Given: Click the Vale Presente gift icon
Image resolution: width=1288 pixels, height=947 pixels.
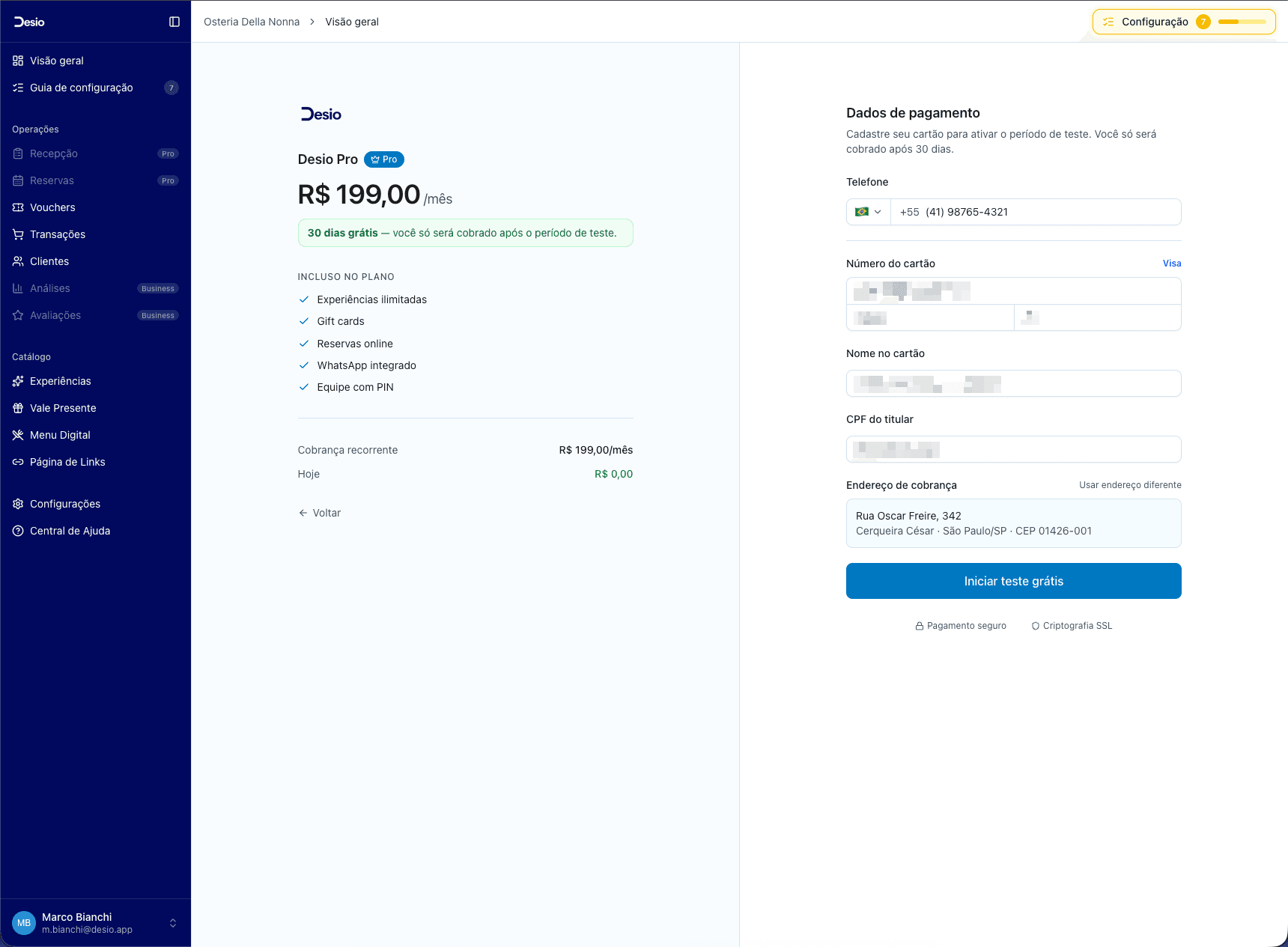Looking at the screenshot, I should point(18,408).
